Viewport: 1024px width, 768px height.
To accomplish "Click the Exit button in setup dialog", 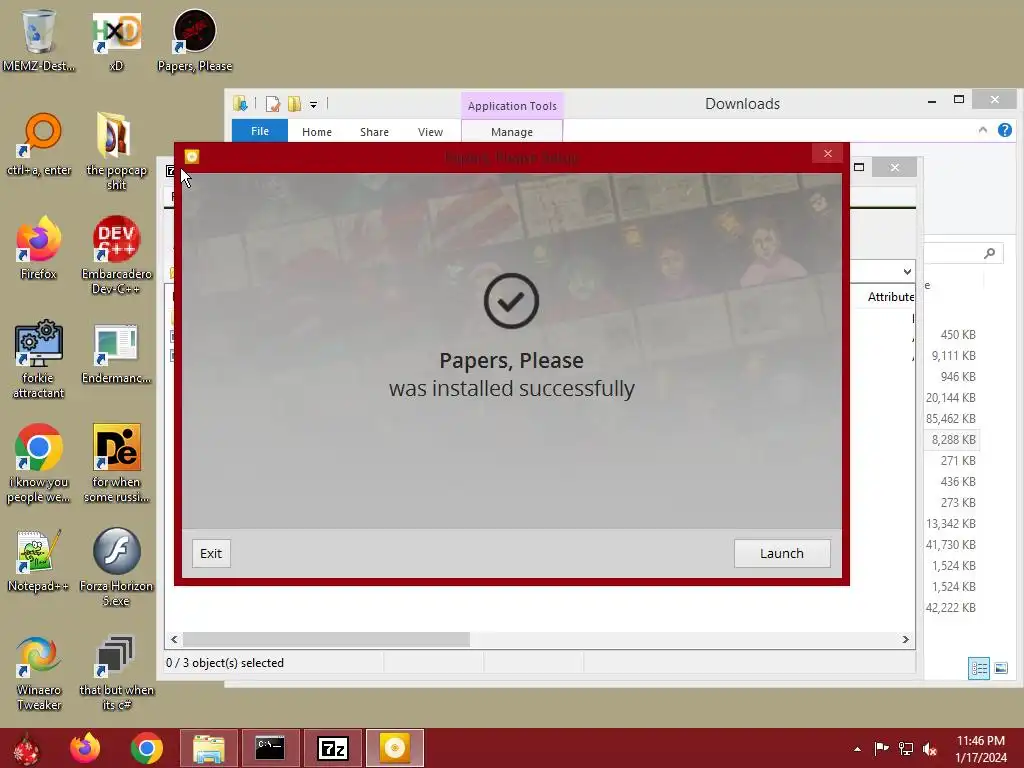I will tap(211, 553).
